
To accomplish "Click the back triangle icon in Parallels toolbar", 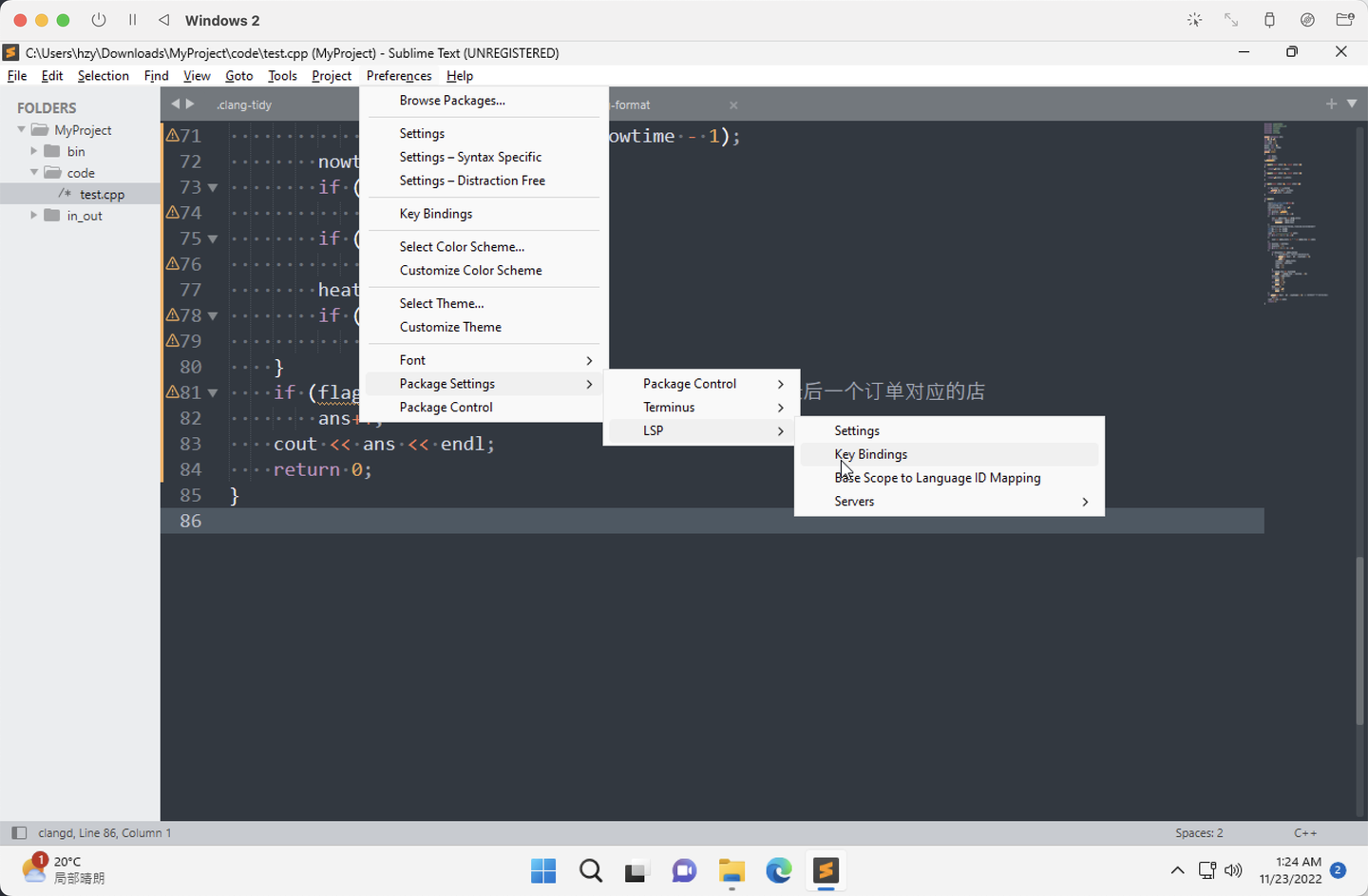I will pyautogui.click(x=164, y=20).
